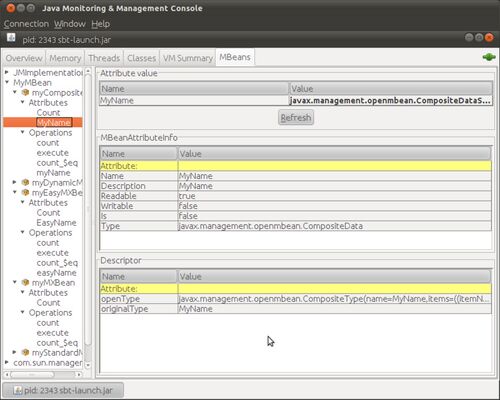The image size is (500, 400).
Task: Expand the JMImplementation tree node
Action: [x=6, y=72]
